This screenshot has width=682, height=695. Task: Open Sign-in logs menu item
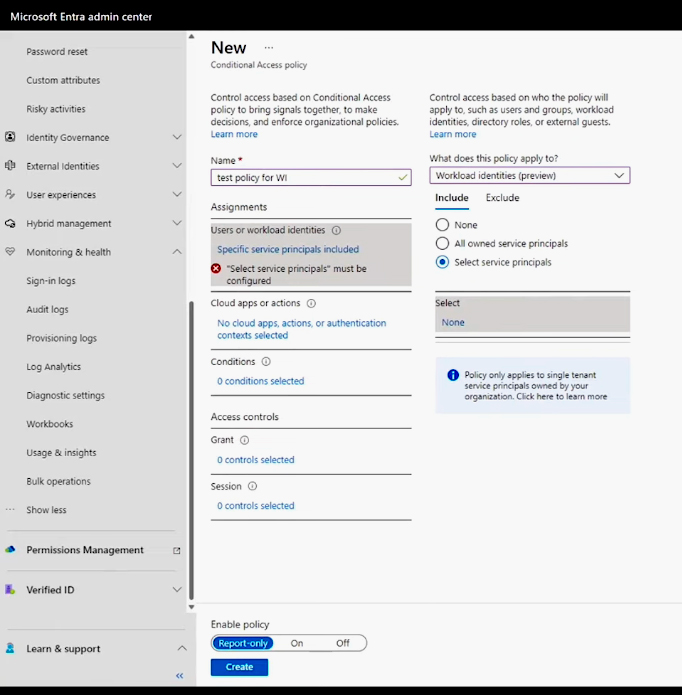[x=51, y=281]
